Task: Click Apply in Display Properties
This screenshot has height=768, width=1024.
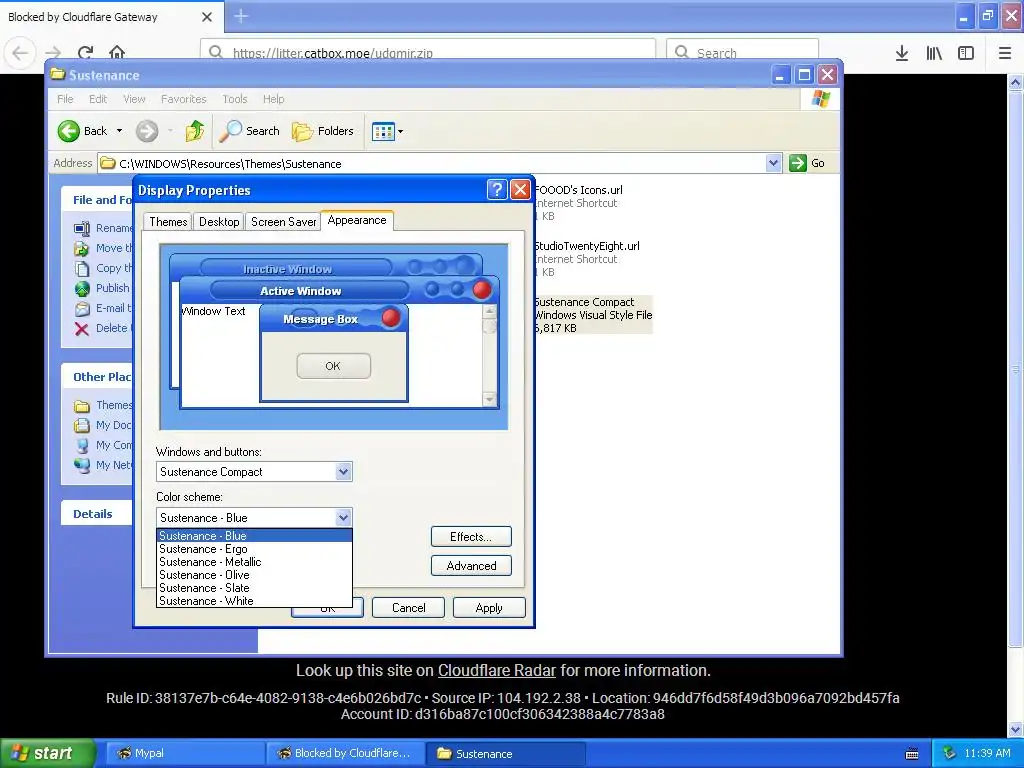Action: (x=489, y=608)
